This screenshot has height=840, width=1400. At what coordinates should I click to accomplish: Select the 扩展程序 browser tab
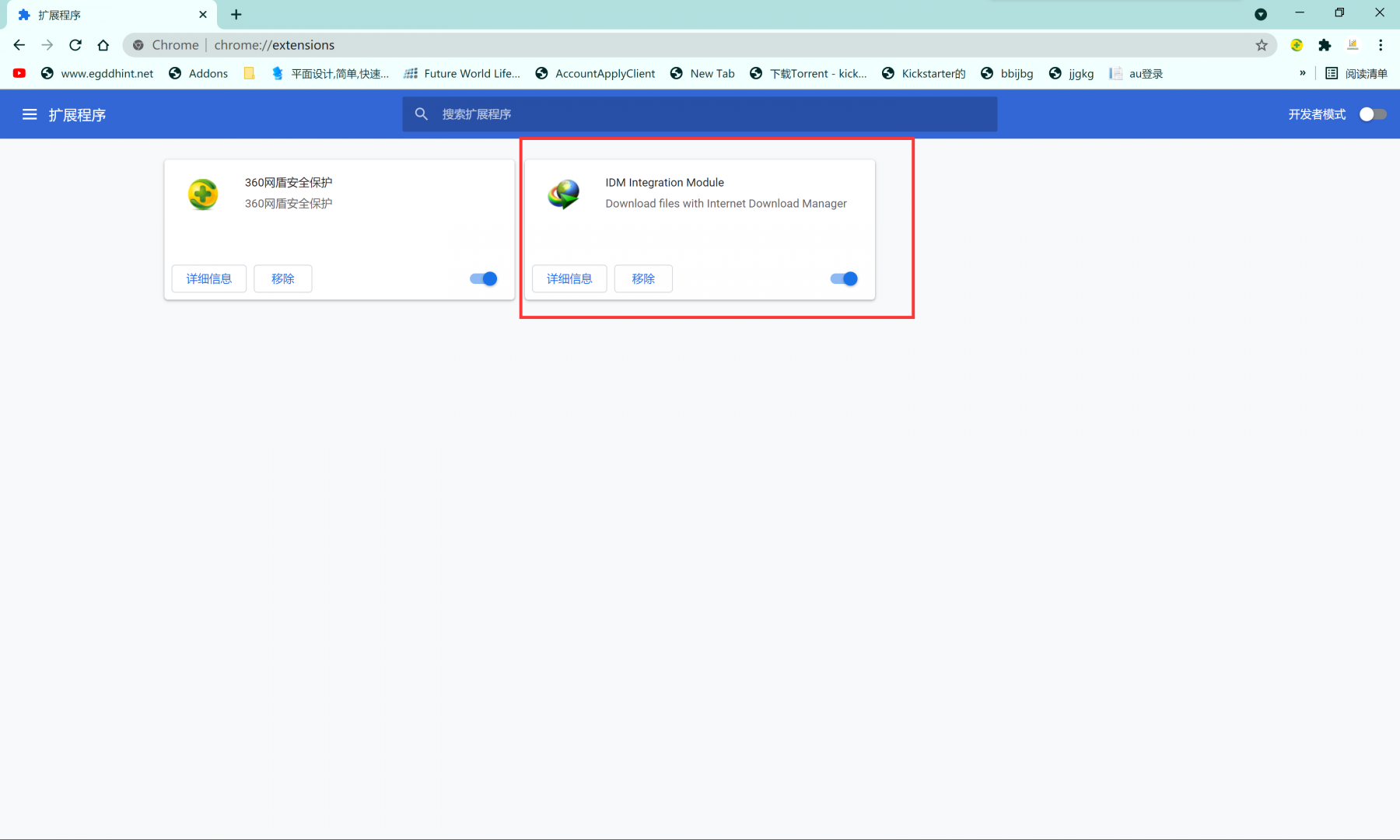[x=112, y=15]
